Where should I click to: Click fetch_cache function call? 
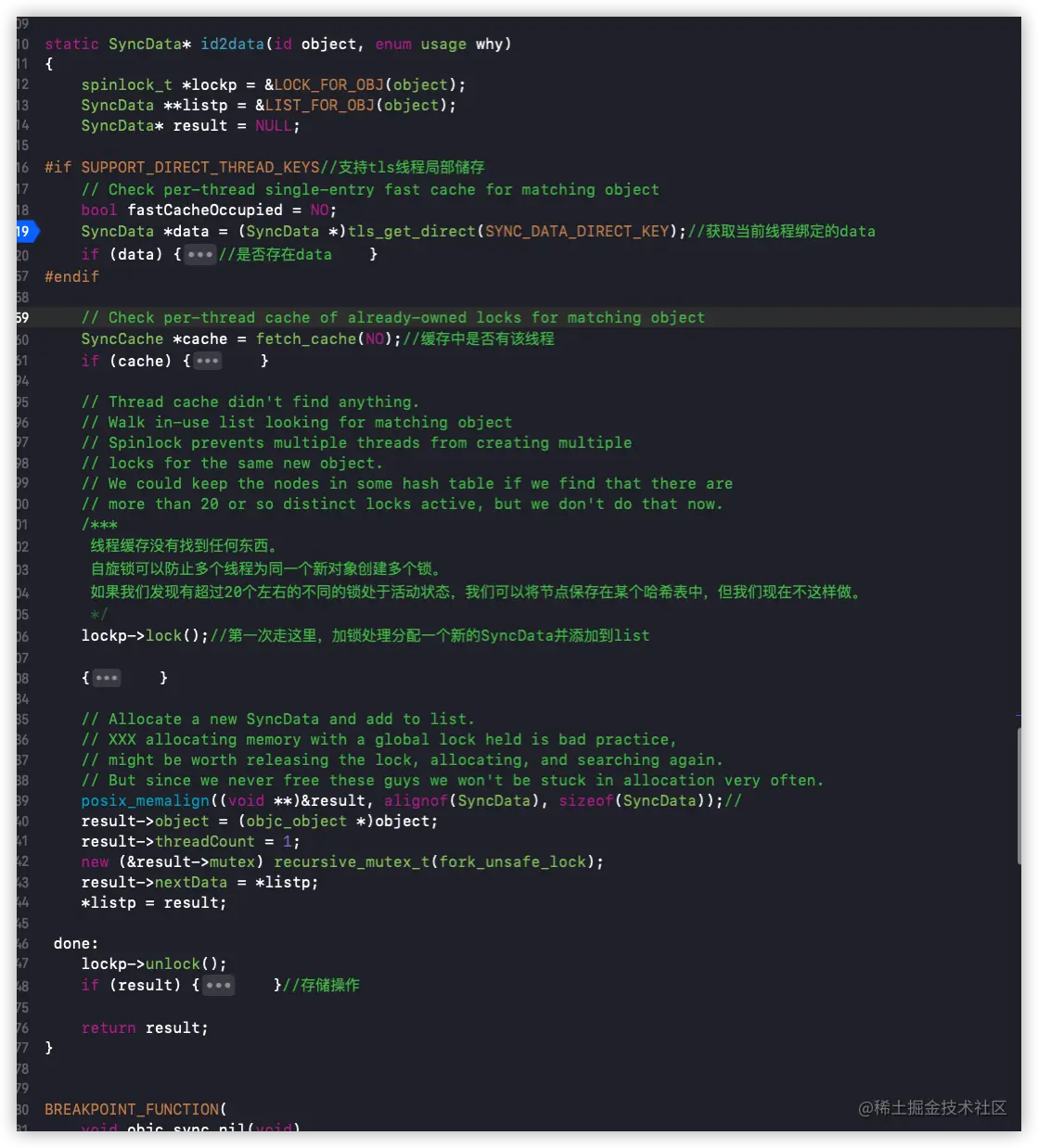click(x=306, y=338)
